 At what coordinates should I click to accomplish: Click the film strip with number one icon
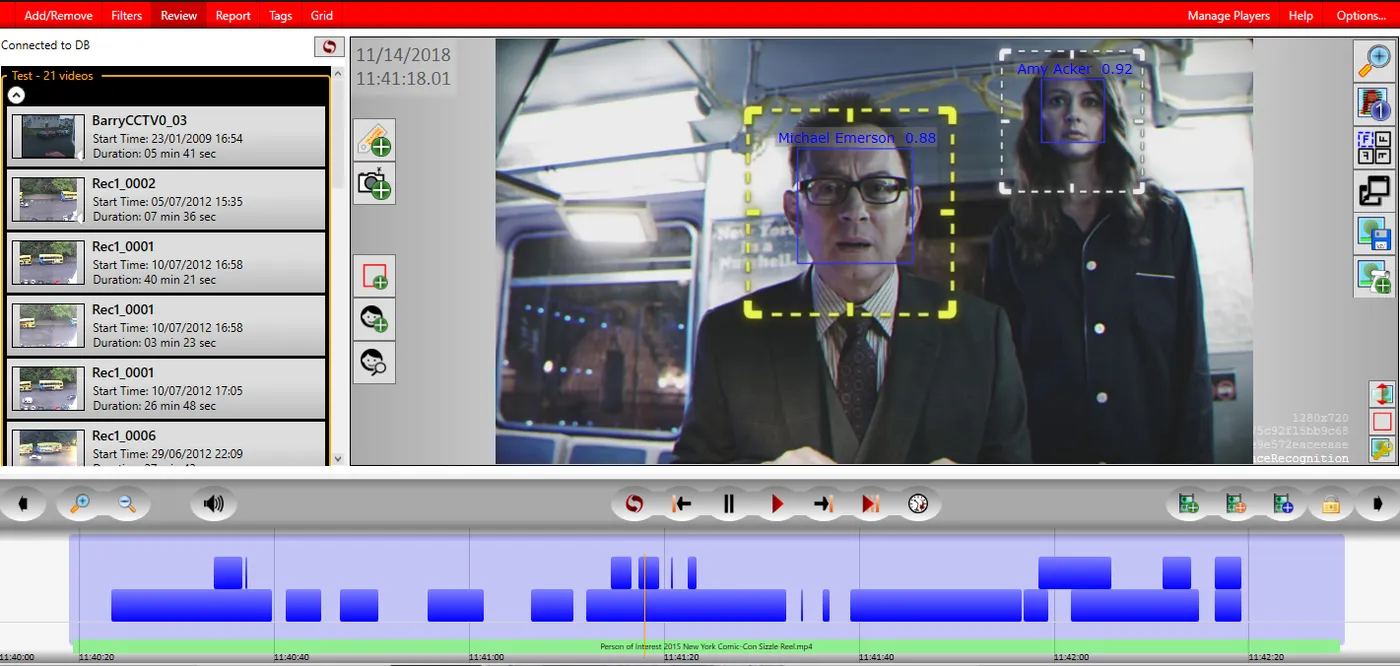[x=1375, y=104]
